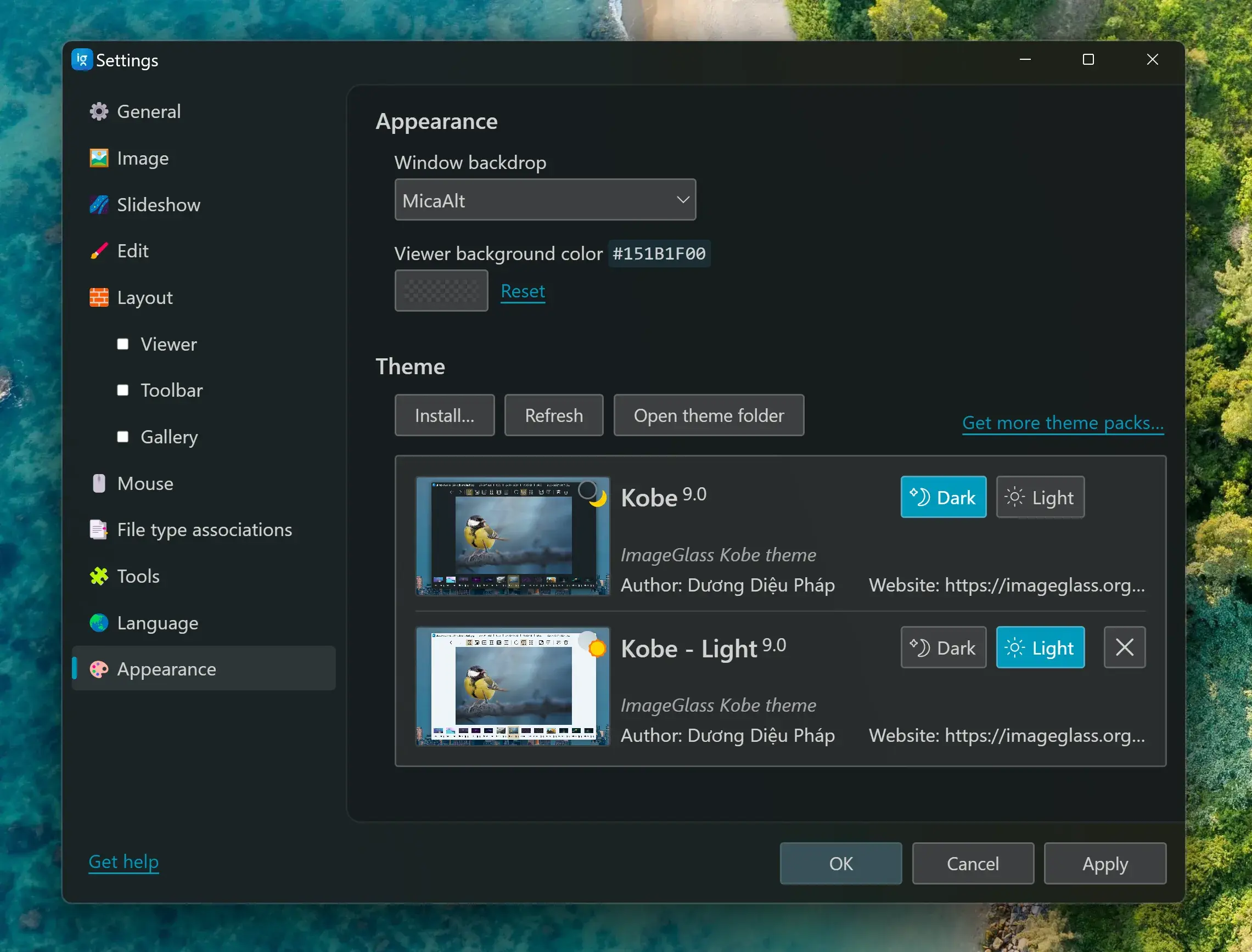Viewport: 1252px width, 952px height.
Task: Open the Image settings icon
Action: pos(99,158)
